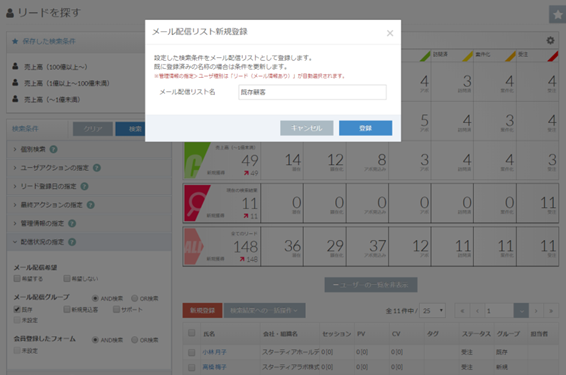Open the page number dropdown arrow

click(521, 310)
